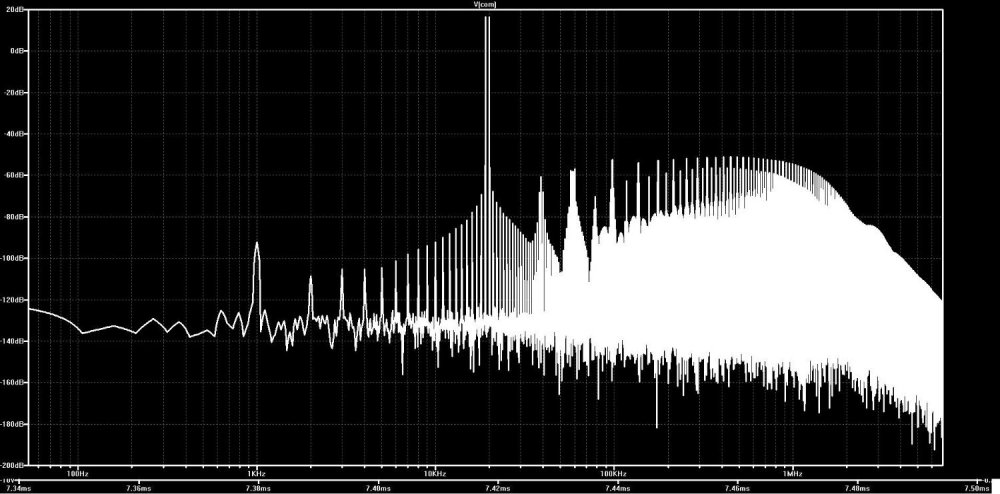The height and width of the screenshot is (494, 1000).
Task: Click the spectral peak at 1KHz
Action: click(257, 244)
